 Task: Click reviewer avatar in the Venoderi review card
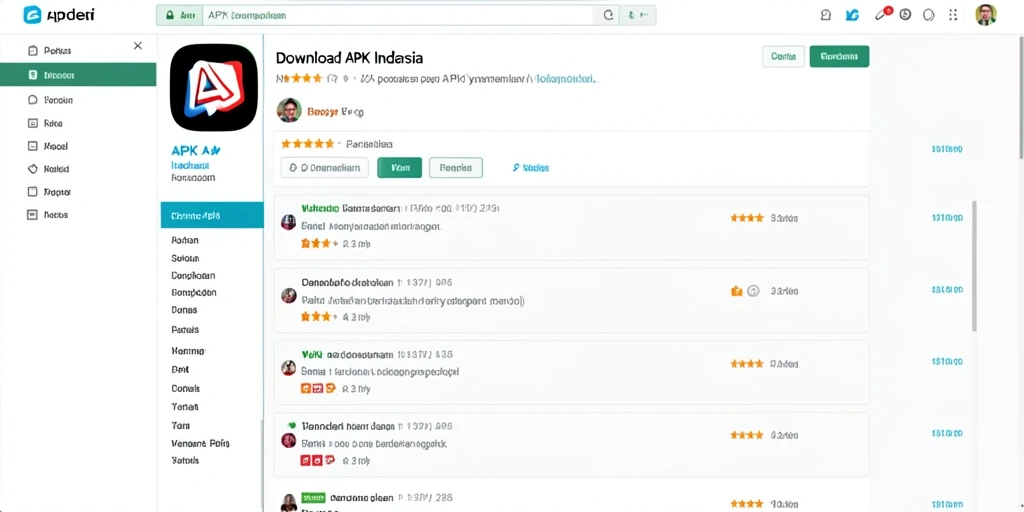coord(288,440)
